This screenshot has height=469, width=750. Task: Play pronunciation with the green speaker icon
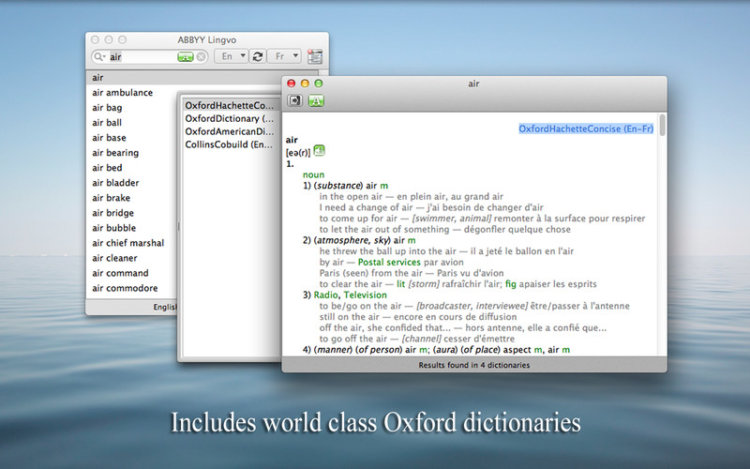pyautogui.click(x=319, y=151)
